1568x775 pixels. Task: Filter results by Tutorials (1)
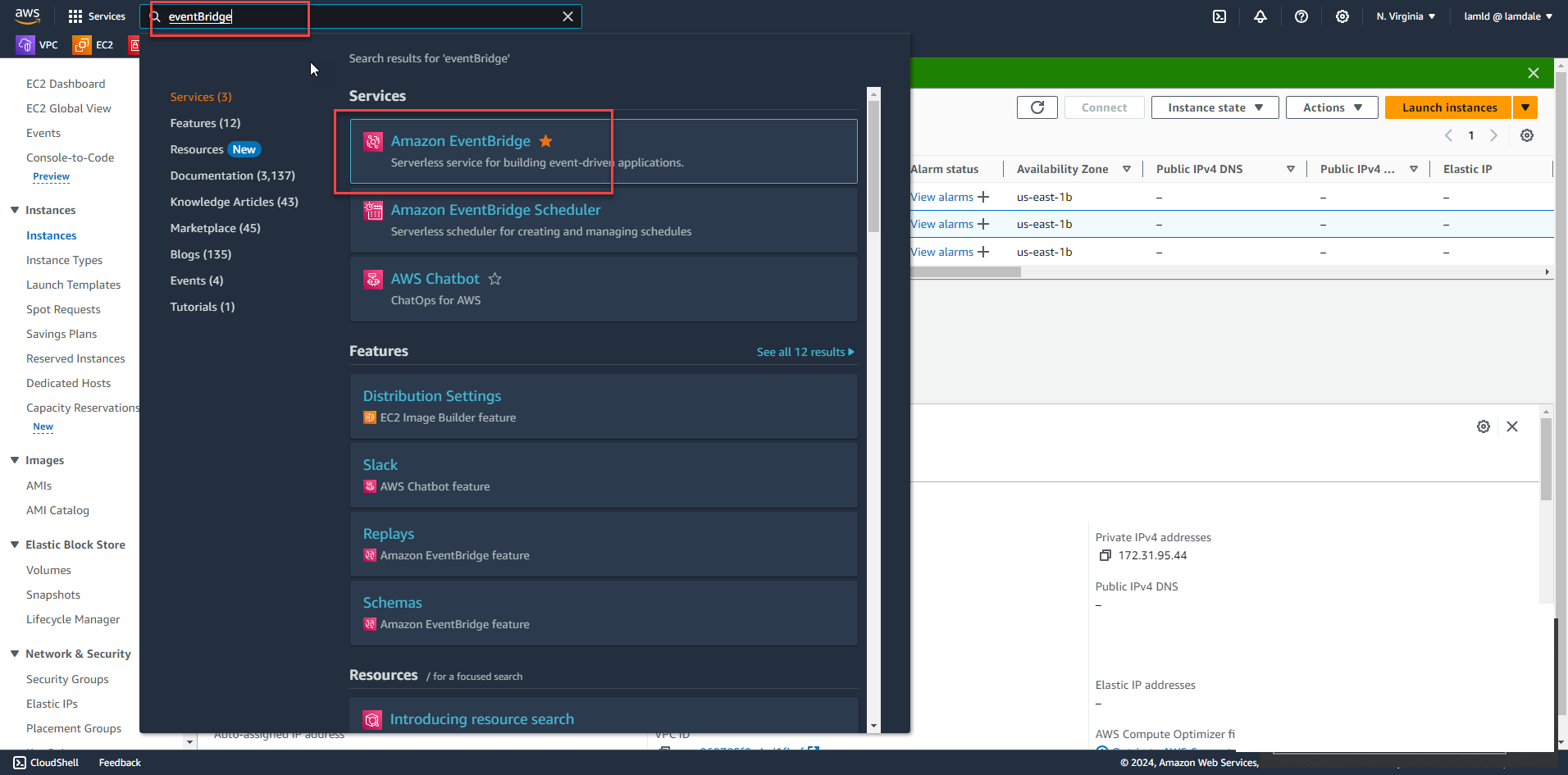point(203,307)
